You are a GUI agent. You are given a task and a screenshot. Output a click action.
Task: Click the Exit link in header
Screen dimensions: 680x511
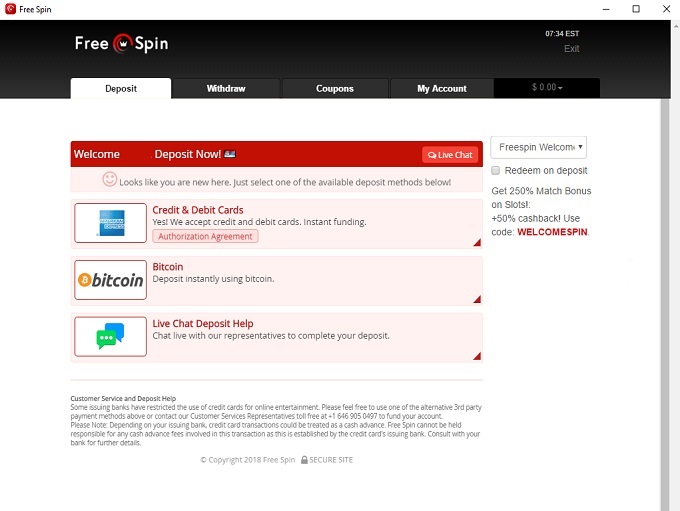click(x=571, y=49)
